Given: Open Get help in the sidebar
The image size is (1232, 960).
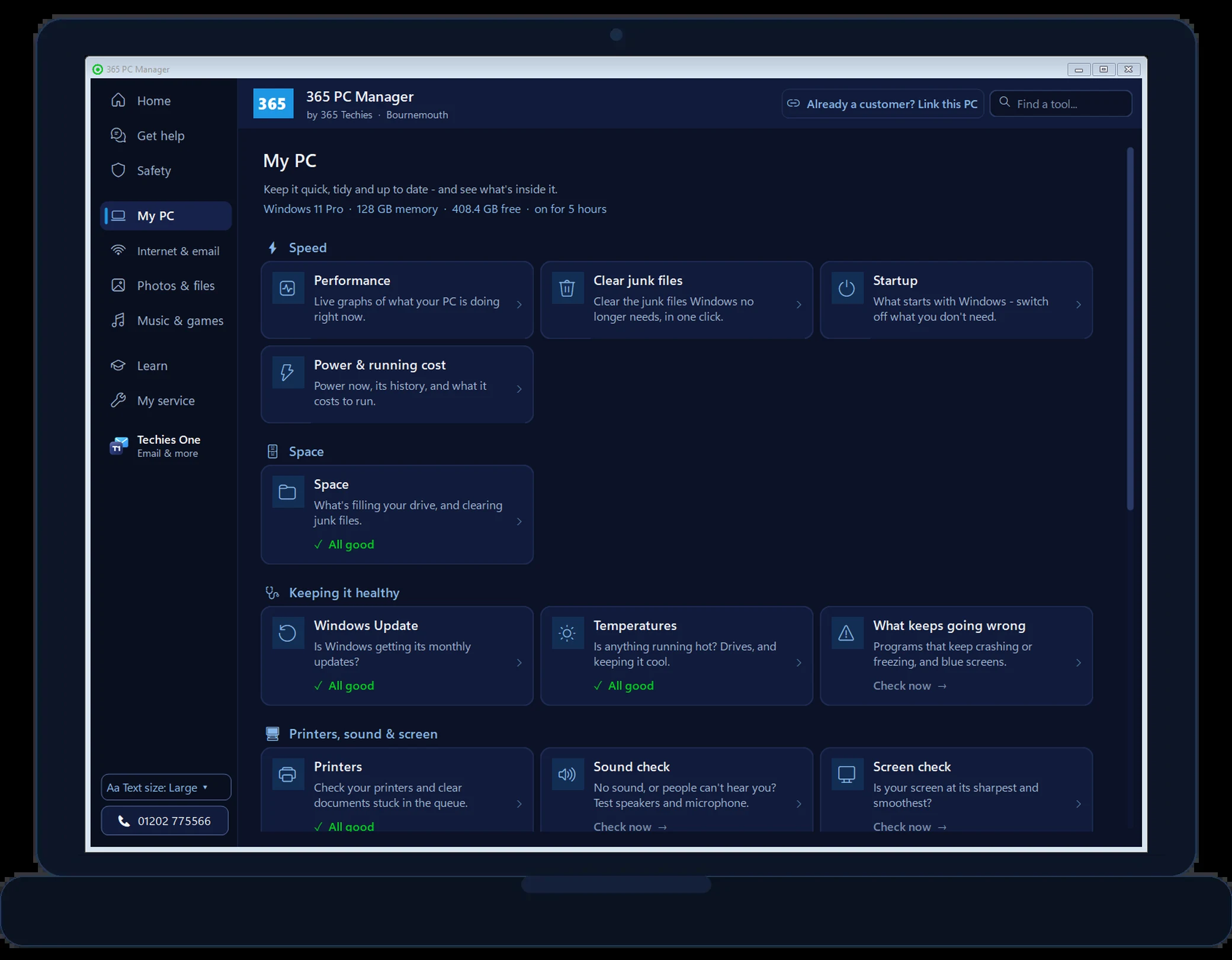Looking at the screenshot, I should (166, 136).
